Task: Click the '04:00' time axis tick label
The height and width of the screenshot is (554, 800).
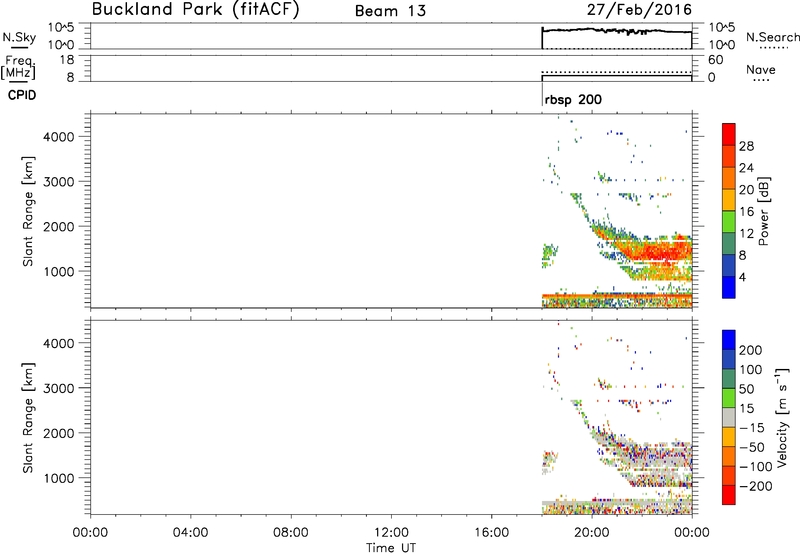Action: coord(190,533)
